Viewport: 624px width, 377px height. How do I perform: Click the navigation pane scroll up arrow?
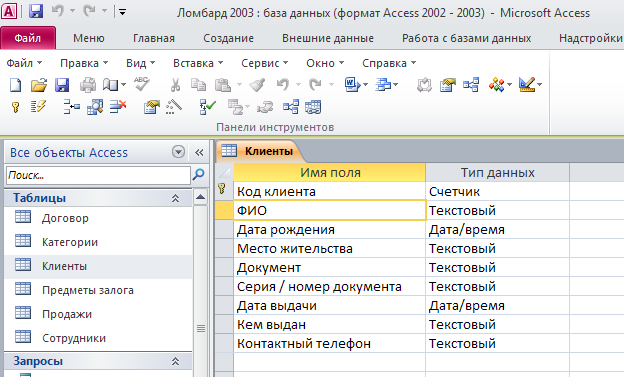200,197
